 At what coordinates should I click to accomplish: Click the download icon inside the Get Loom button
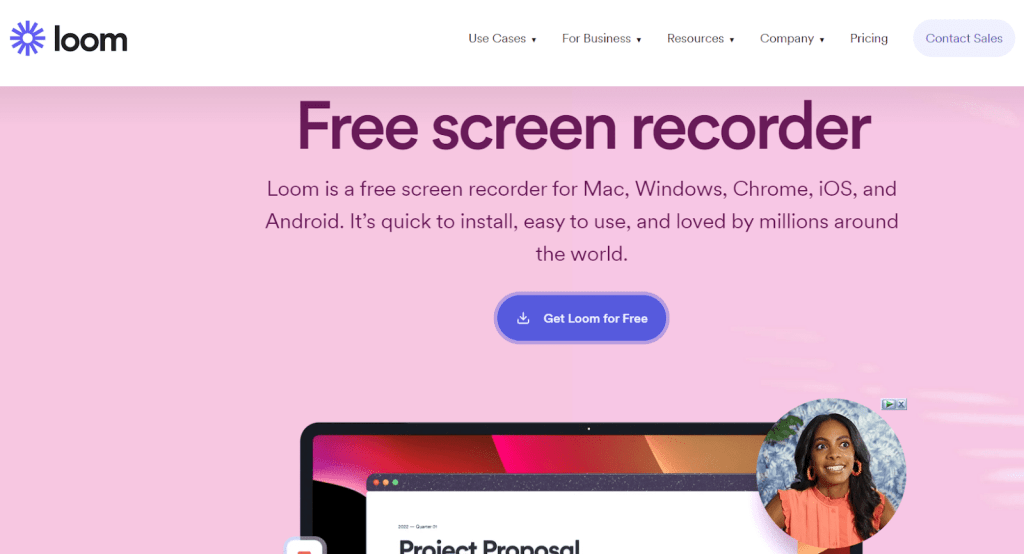pyautogui.click(x=523, y=318)
